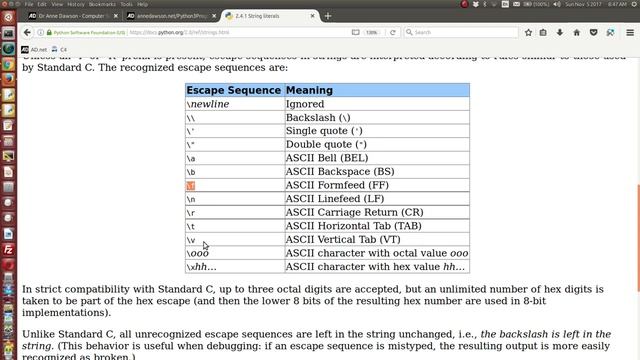Click the page's vertical scrollbar thumb
This screenshot has width=640, height=360.
coord(638,238)
